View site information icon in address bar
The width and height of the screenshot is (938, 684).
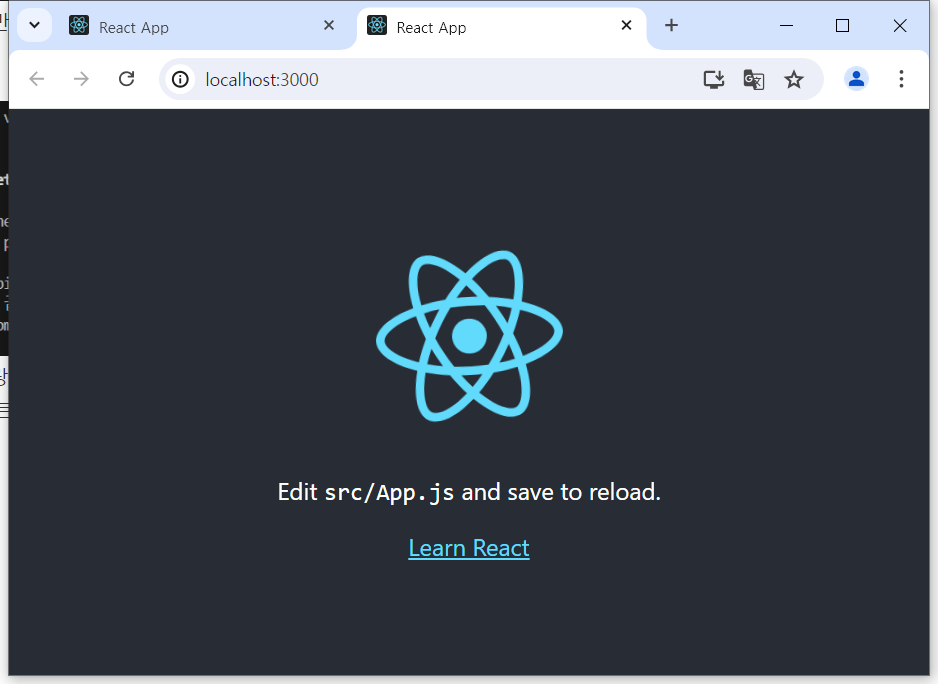(x=180, y=80)
